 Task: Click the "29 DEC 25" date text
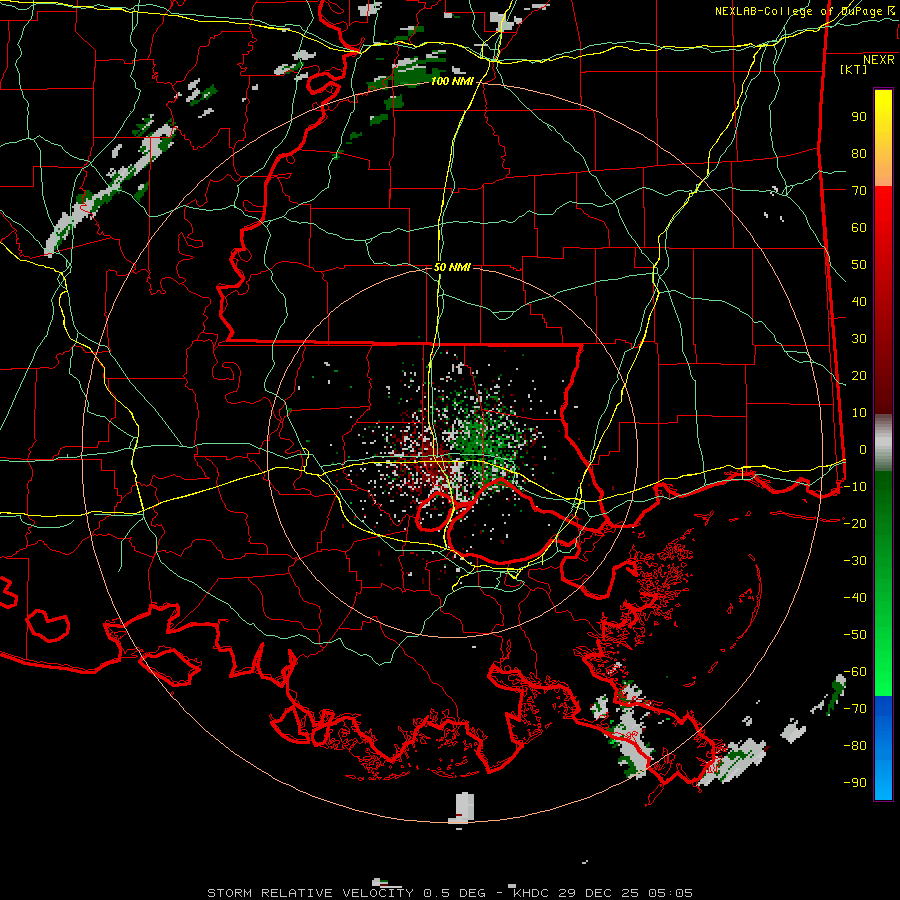click(599, 893)
